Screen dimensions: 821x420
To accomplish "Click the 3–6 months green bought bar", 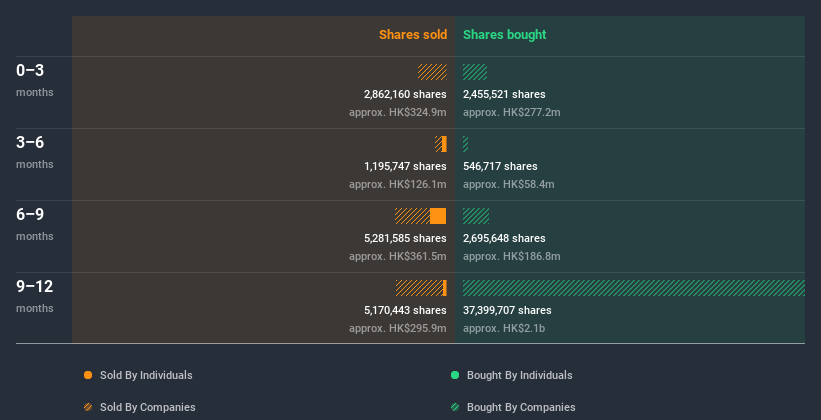I will tap(465, 144).
